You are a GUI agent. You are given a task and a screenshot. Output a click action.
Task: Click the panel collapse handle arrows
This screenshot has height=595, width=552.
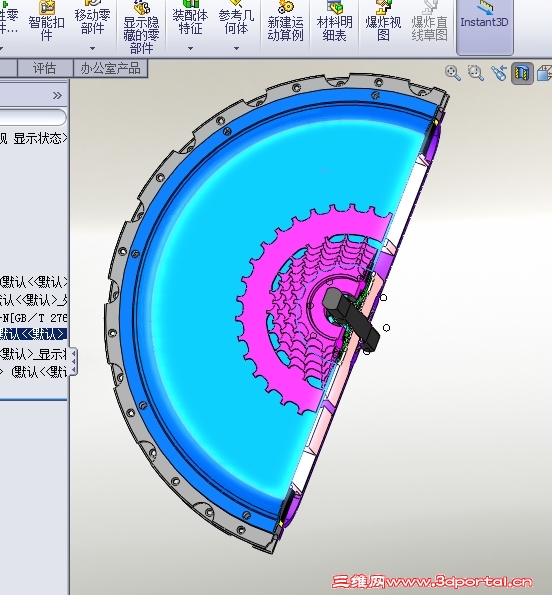coord(73,362)
